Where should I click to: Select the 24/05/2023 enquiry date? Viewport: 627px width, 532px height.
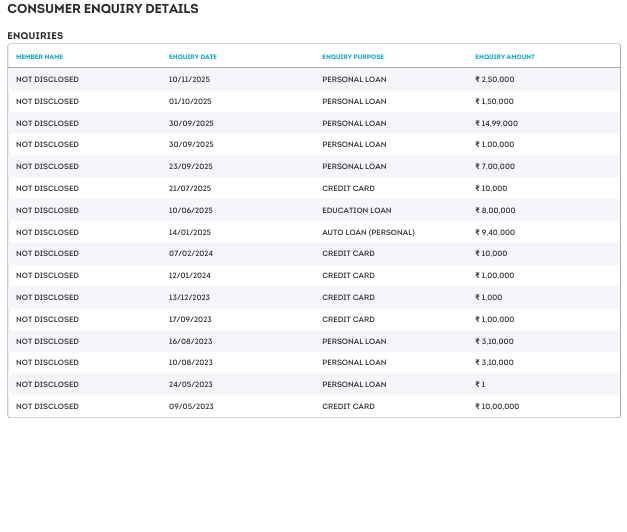click(192, 384)
